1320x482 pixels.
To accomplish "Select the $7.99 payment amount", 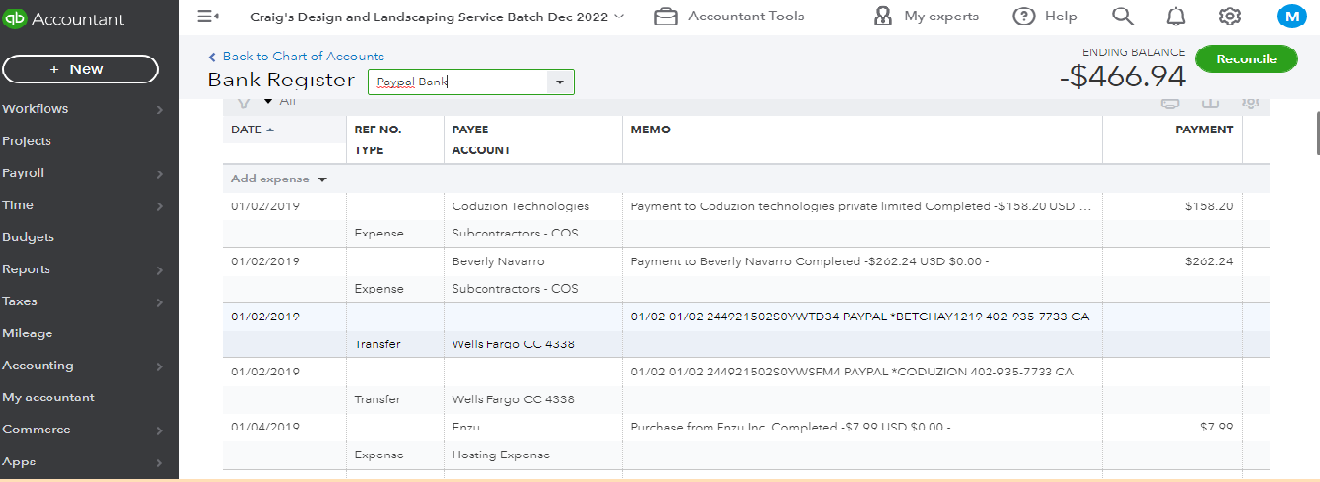I will (1216, 427).
